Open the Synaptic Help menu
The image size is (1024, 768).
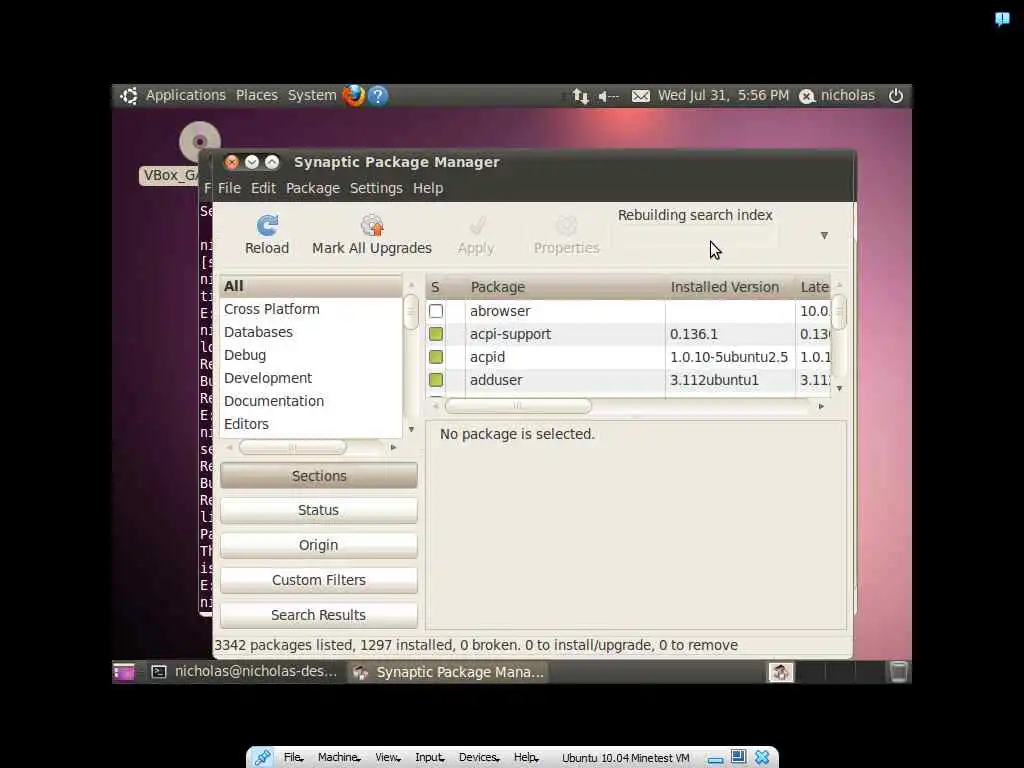[428, 189]
